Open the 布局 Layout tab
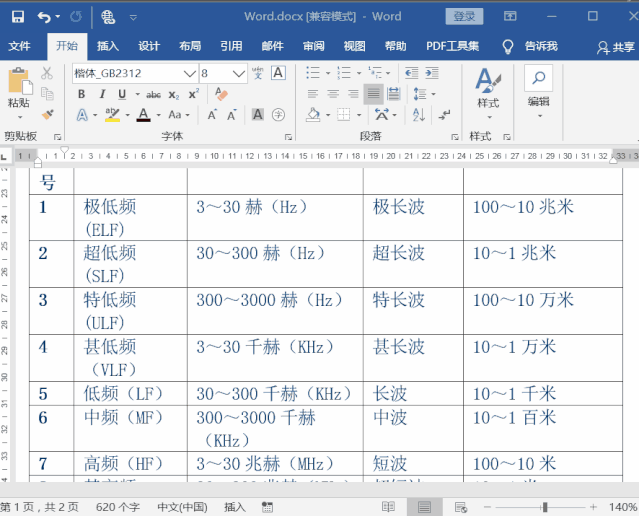639x516 pixels. click(x=190, y=46)
